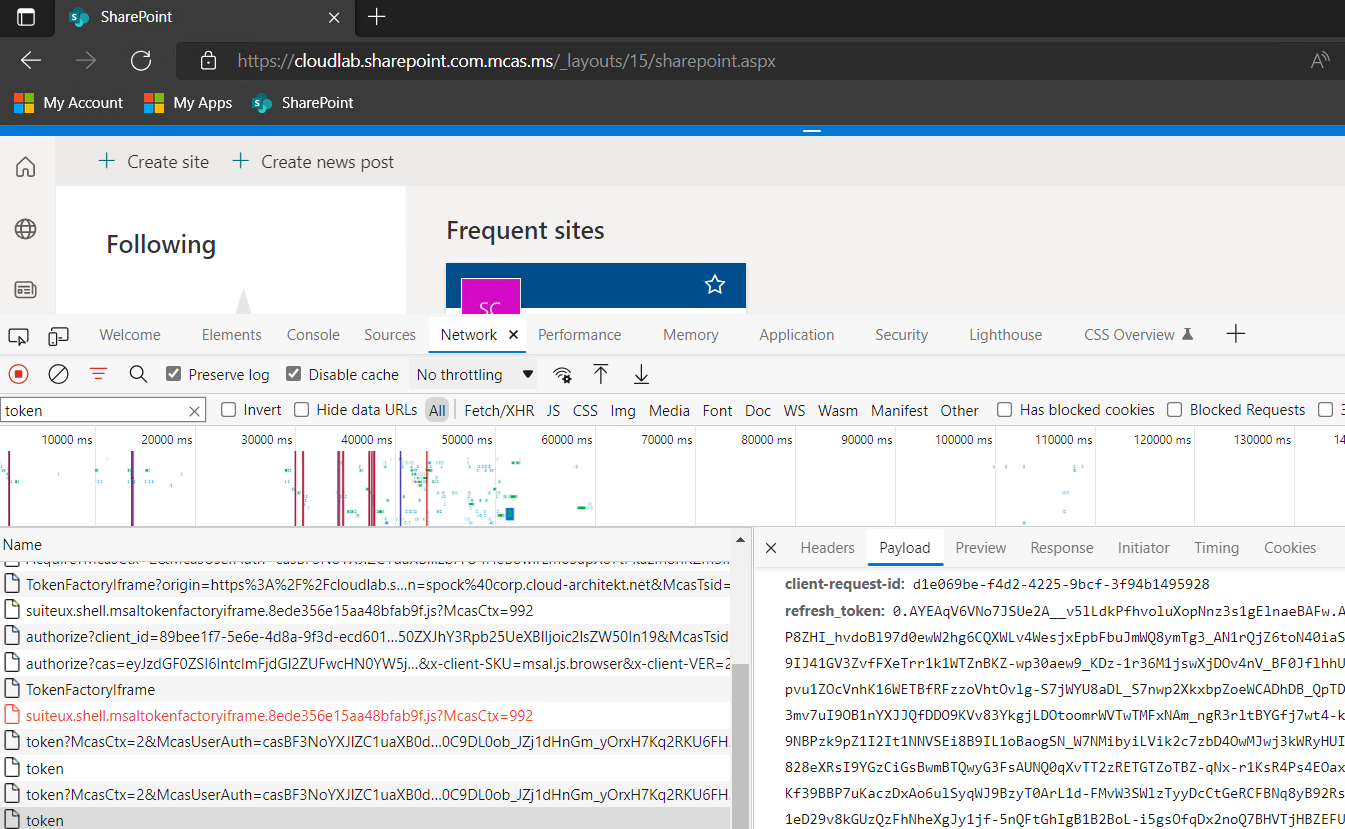Open the browser tab actions menu icon
1345x829 pixels.
26,17
